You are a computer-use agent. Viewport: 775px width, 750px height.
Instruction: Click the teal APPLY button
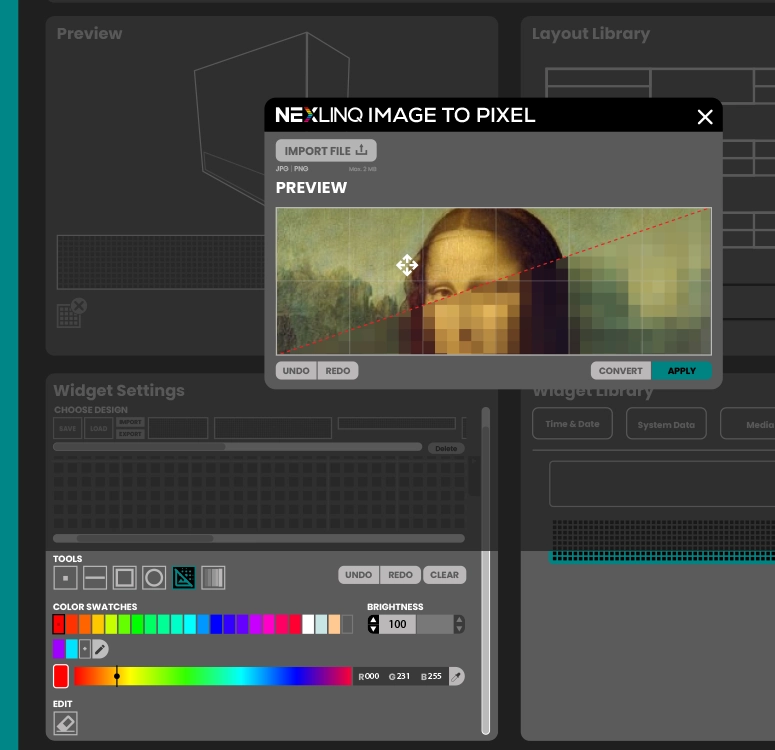click(682, 371)
